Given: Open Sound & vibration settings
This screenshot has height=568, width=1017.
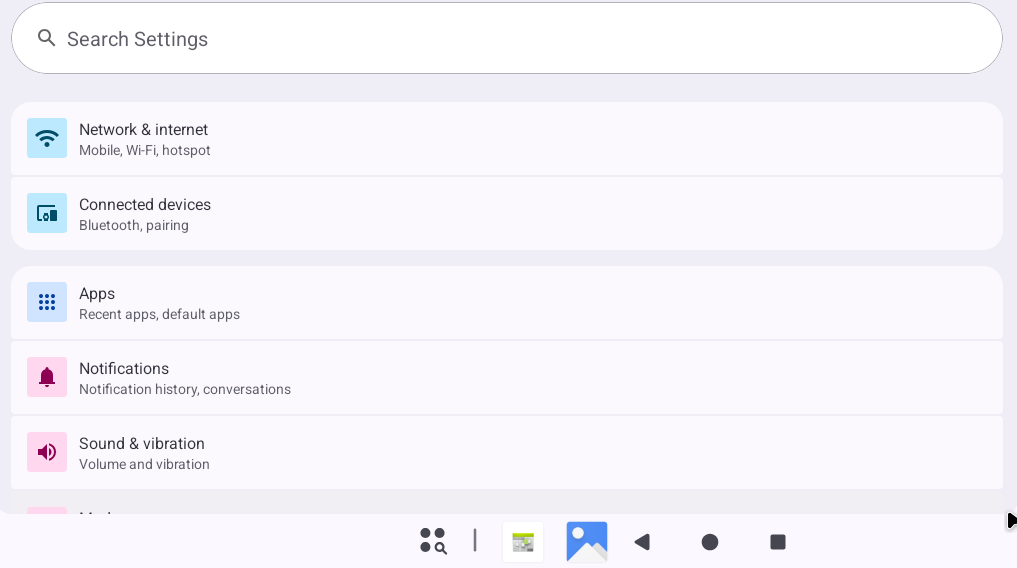Looking at the screenshot, I should pos(507,453).
